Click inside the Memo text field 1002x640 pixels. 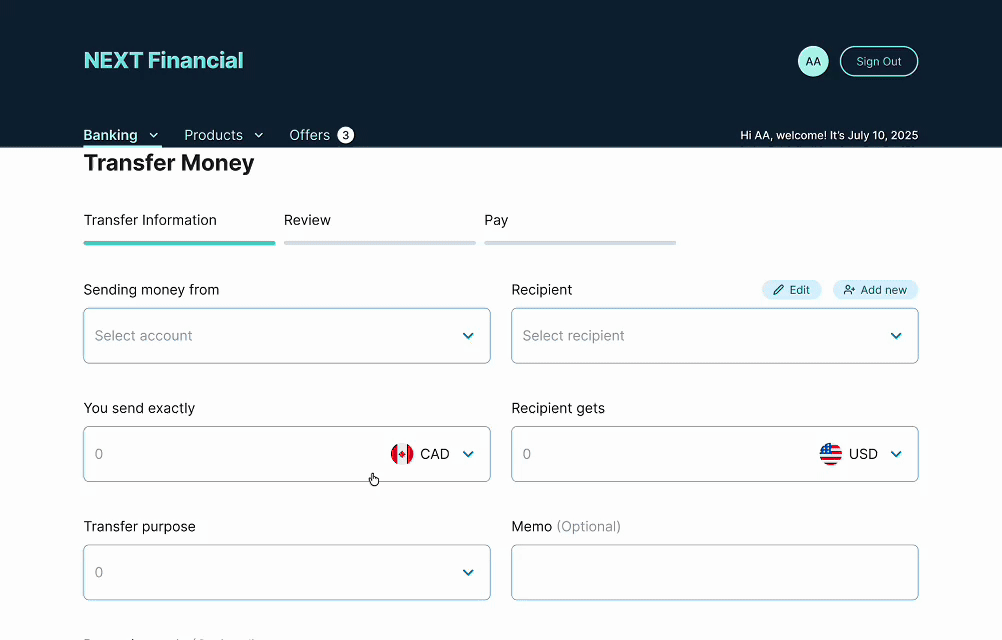pos(714,572)
